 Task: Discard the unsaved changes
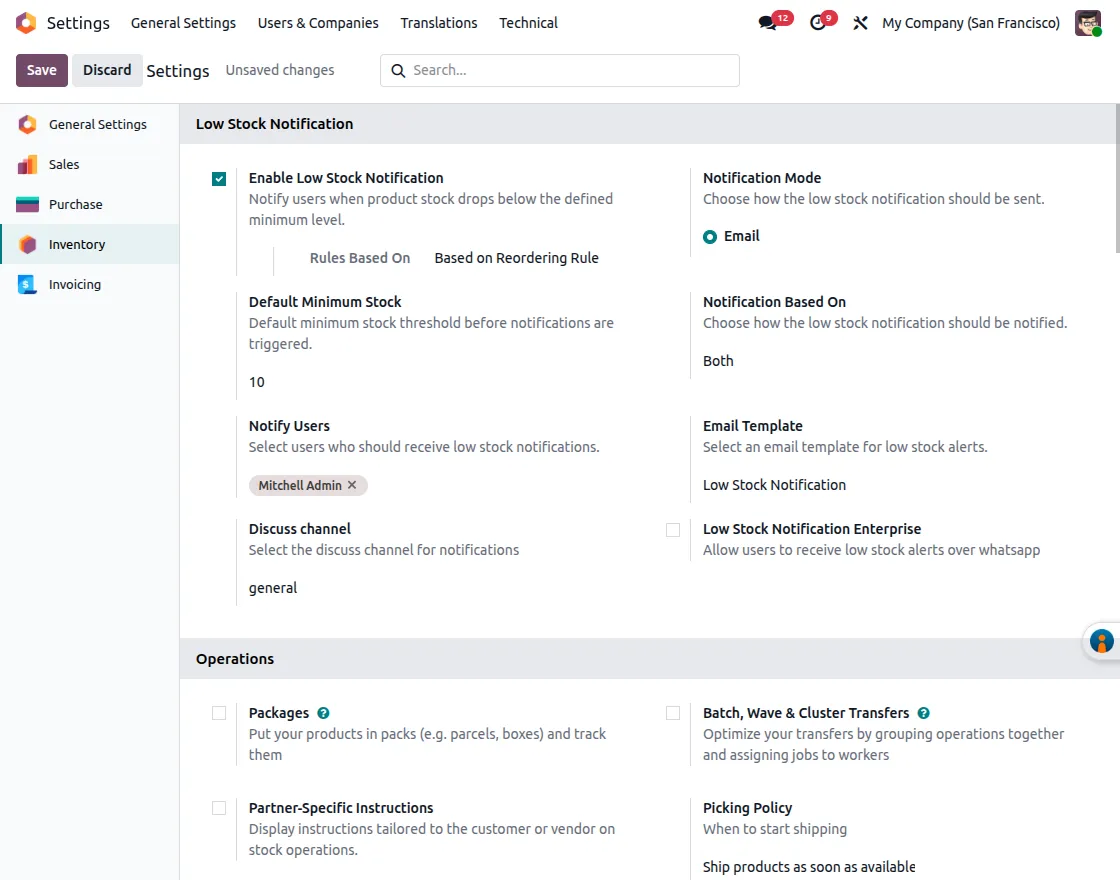coord(107,70)
